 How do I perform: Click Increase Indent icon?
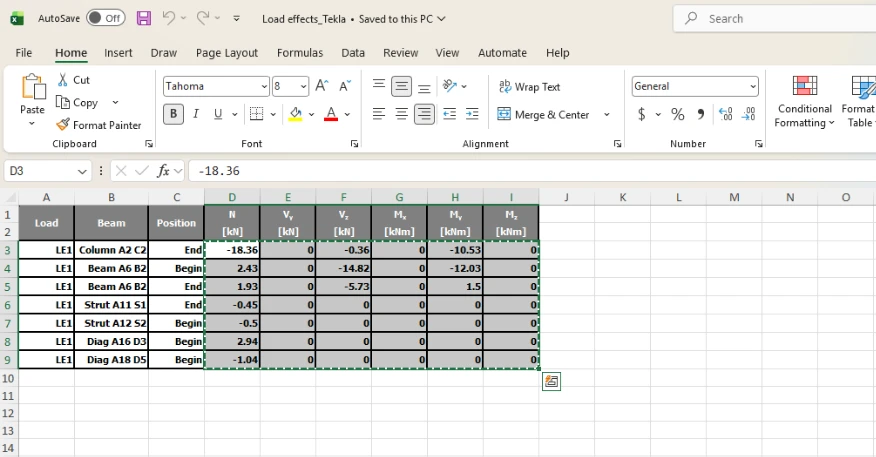coord(472,115)
